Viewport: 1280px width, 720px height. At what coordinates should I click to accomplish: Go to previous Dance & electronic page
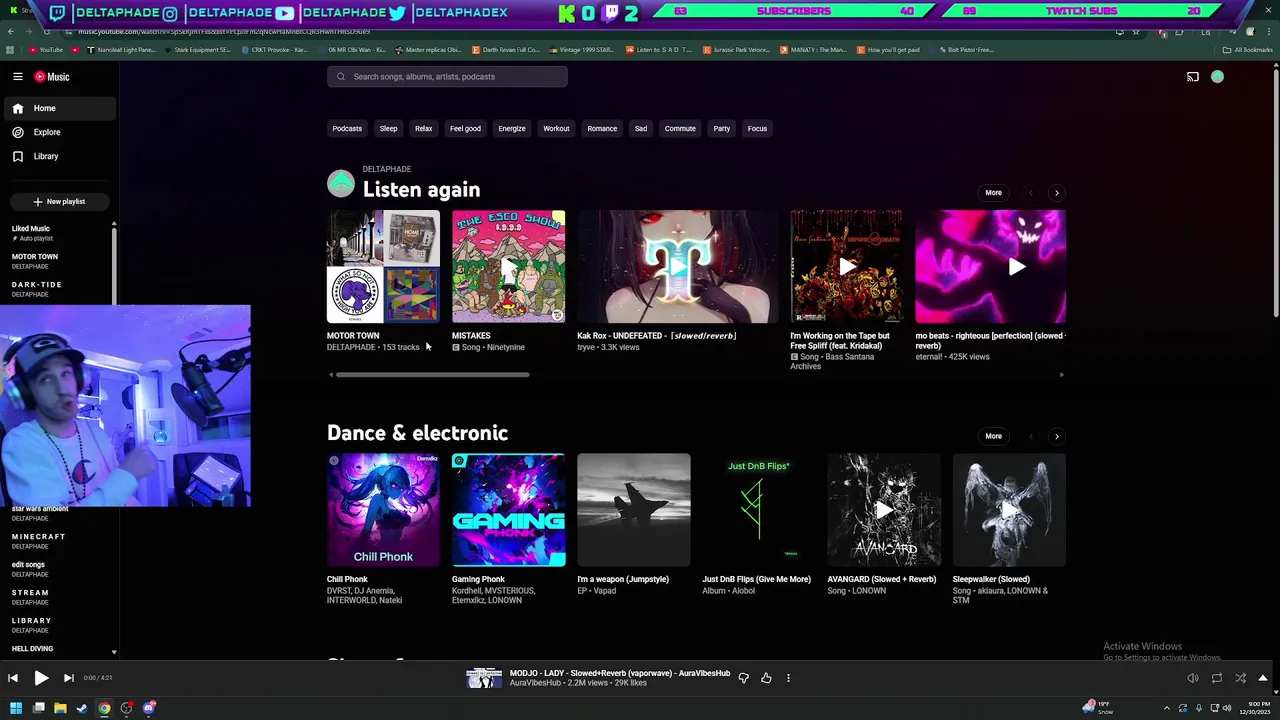click(1030, 436)
